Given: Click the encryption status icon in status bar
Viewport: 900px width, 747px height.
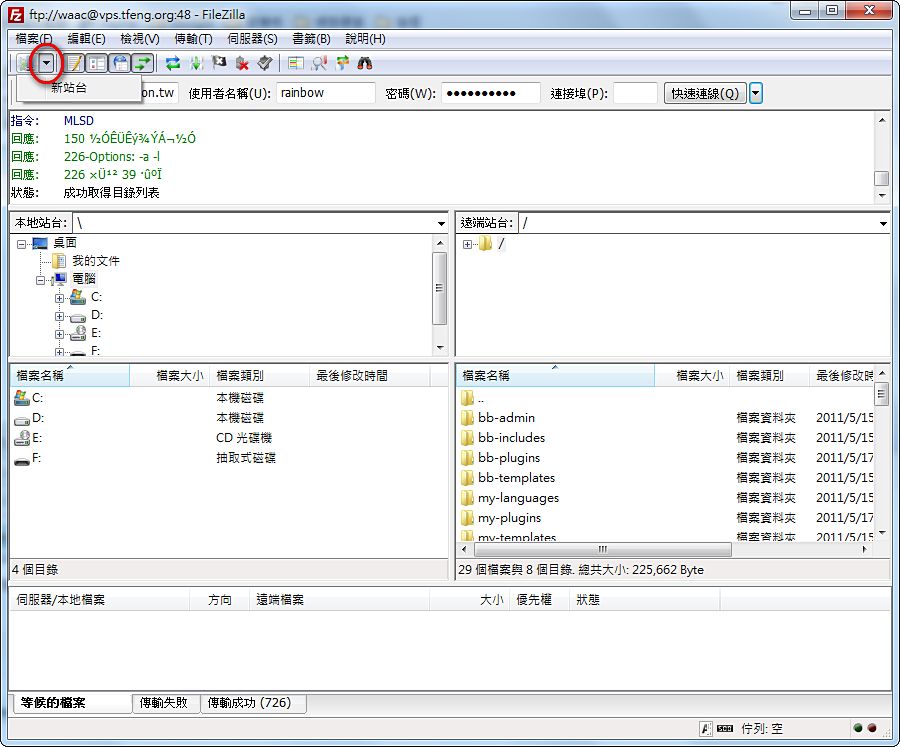Looking at the screenshot, I should 706,729.
